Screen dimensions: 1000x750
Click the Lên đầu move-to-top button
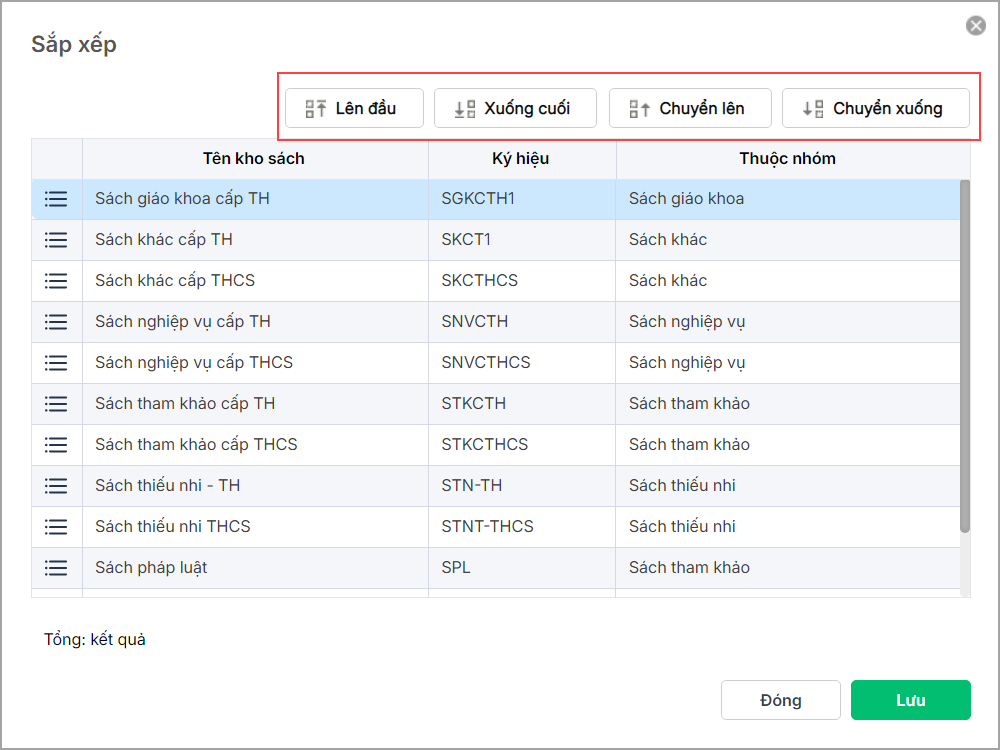[354, 108]
